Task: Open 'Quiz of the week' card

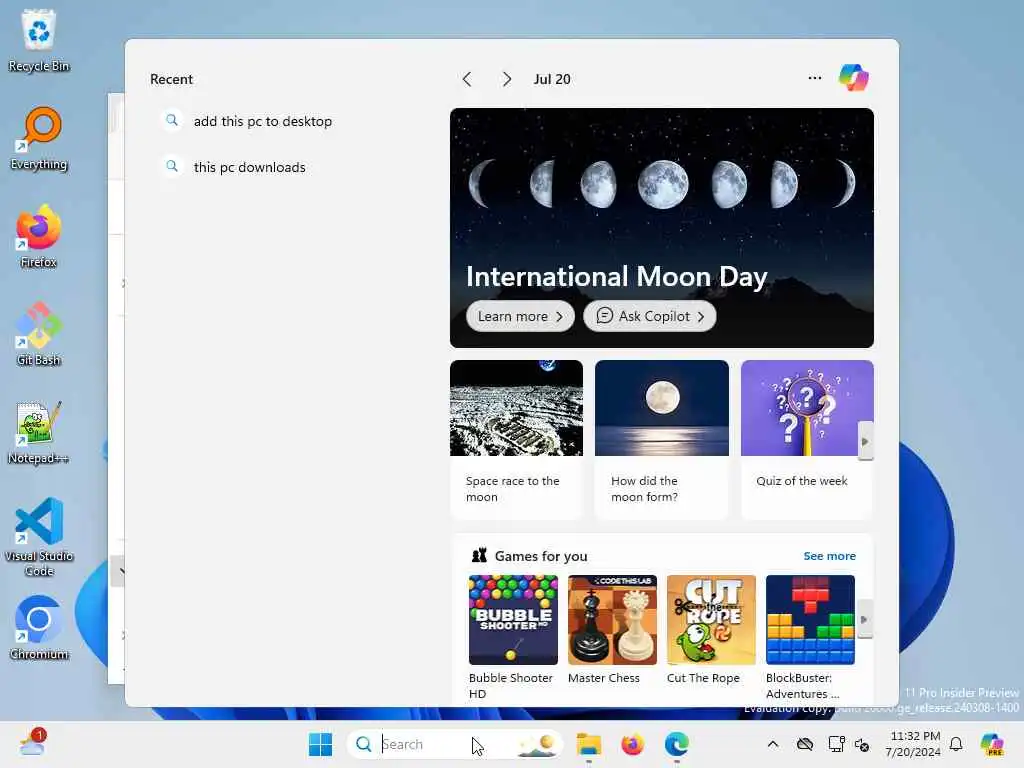Action: pyautogui.click(x=807, y=439)
